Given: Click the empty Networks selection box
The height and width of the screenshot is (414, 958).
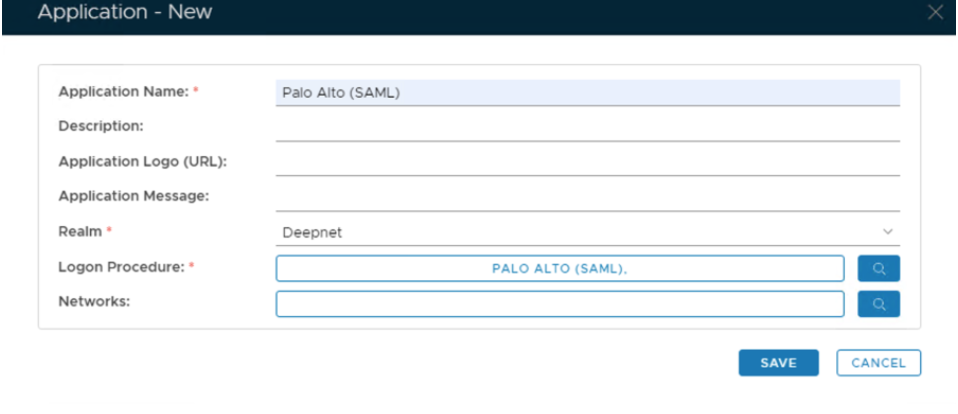Looking at the screenshot, I should point(560,304).
